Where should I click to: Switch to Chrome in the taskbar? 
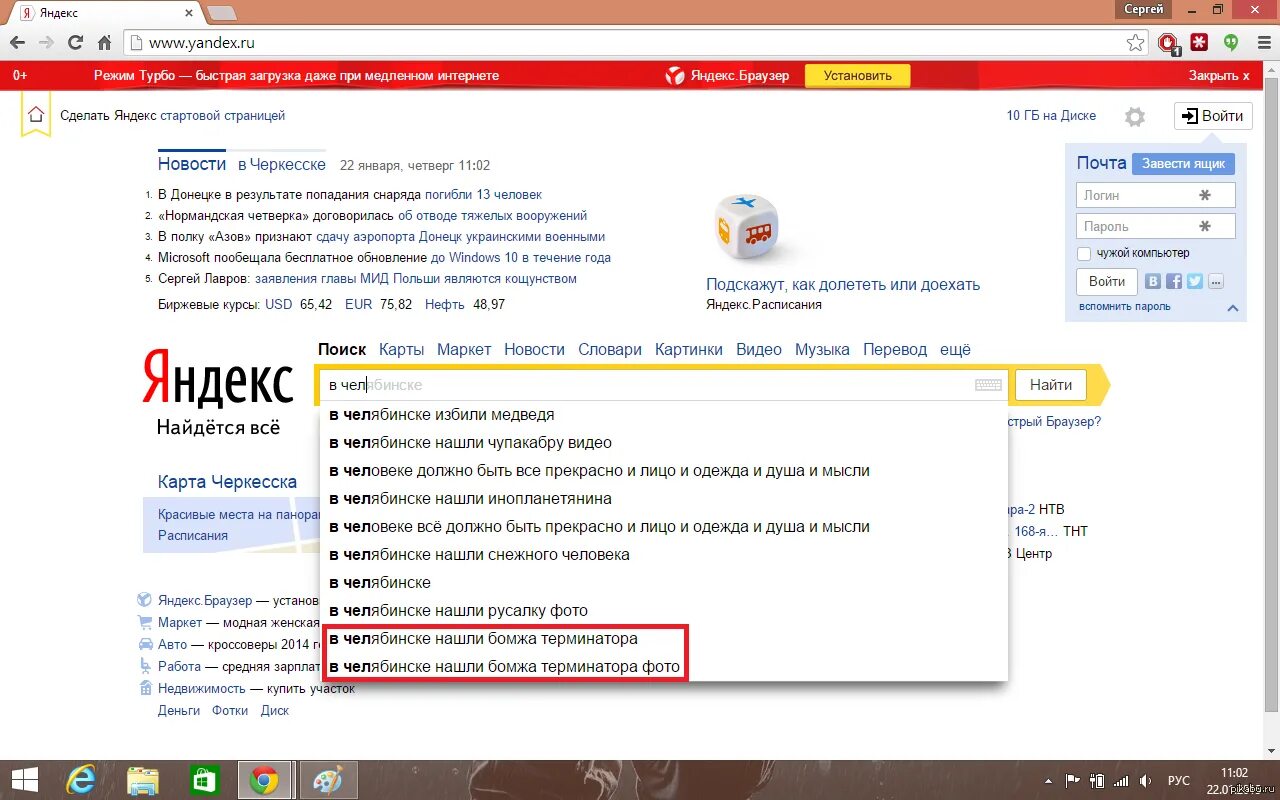pyautogui.click(x=264, y=781)
